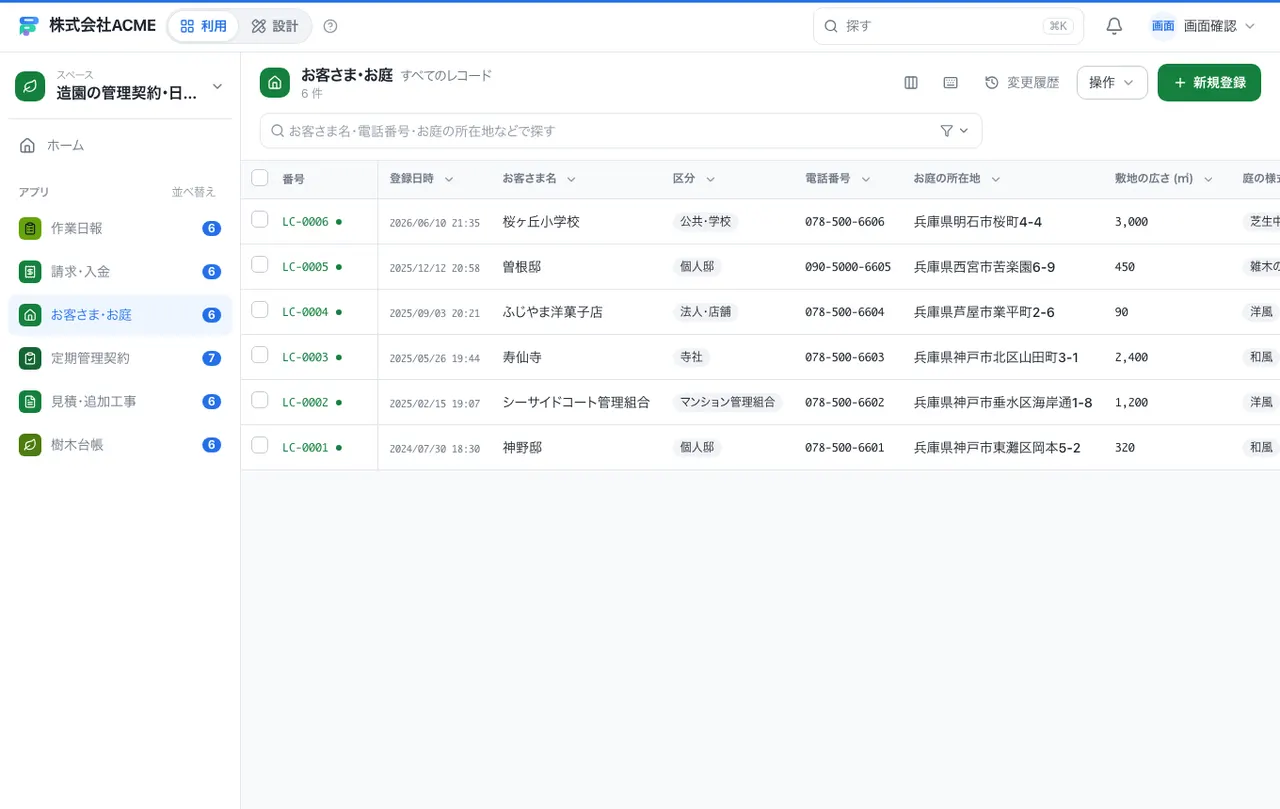
Task: Open the help question mark icon
Action: coord(331,26)
